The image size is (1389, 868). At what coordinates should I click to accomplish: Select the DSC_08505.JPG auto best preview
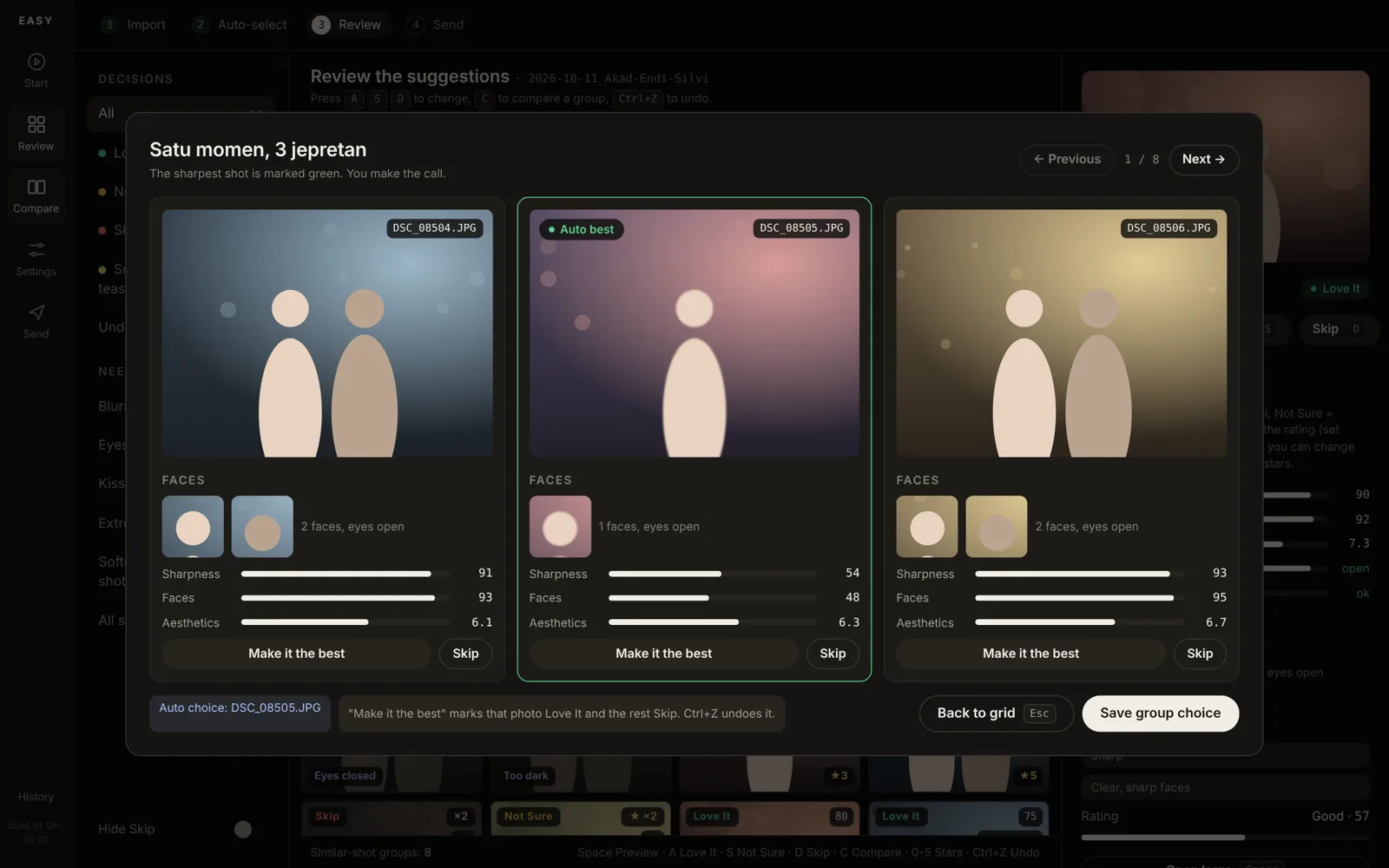(x=694, y=333)
